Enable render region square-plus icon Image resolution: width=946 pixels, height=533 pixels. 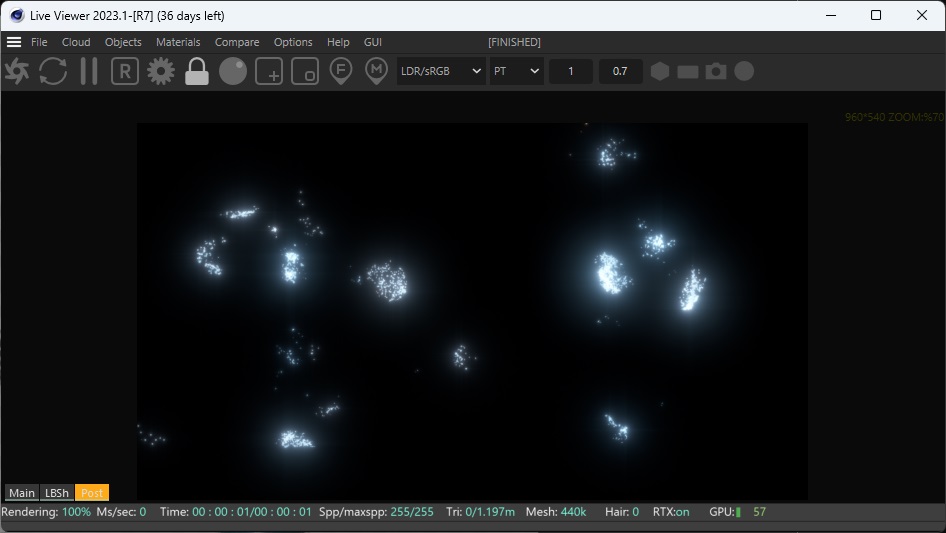coord(269,71)
